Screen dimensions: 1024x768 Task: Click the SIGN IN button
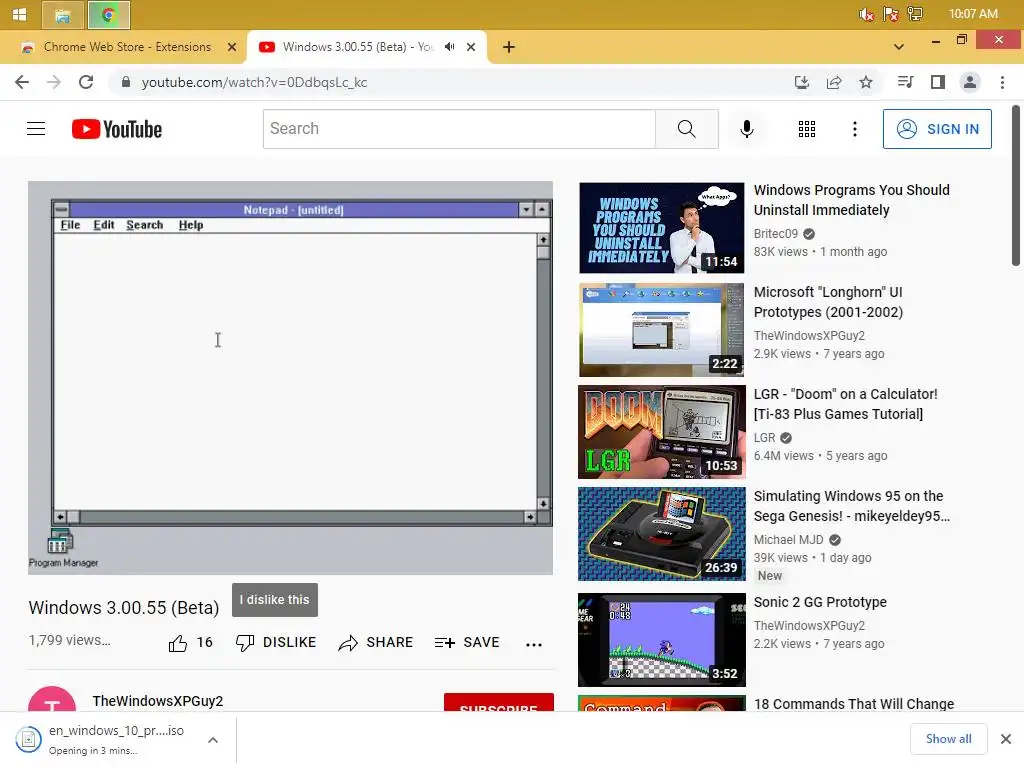tap(937, 129)
